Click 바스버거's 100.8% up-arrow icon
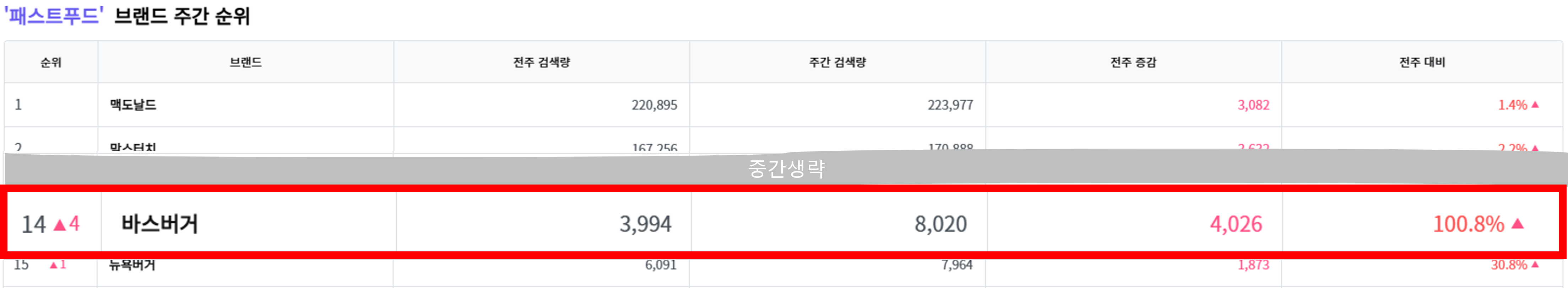 click(1518, 223)
